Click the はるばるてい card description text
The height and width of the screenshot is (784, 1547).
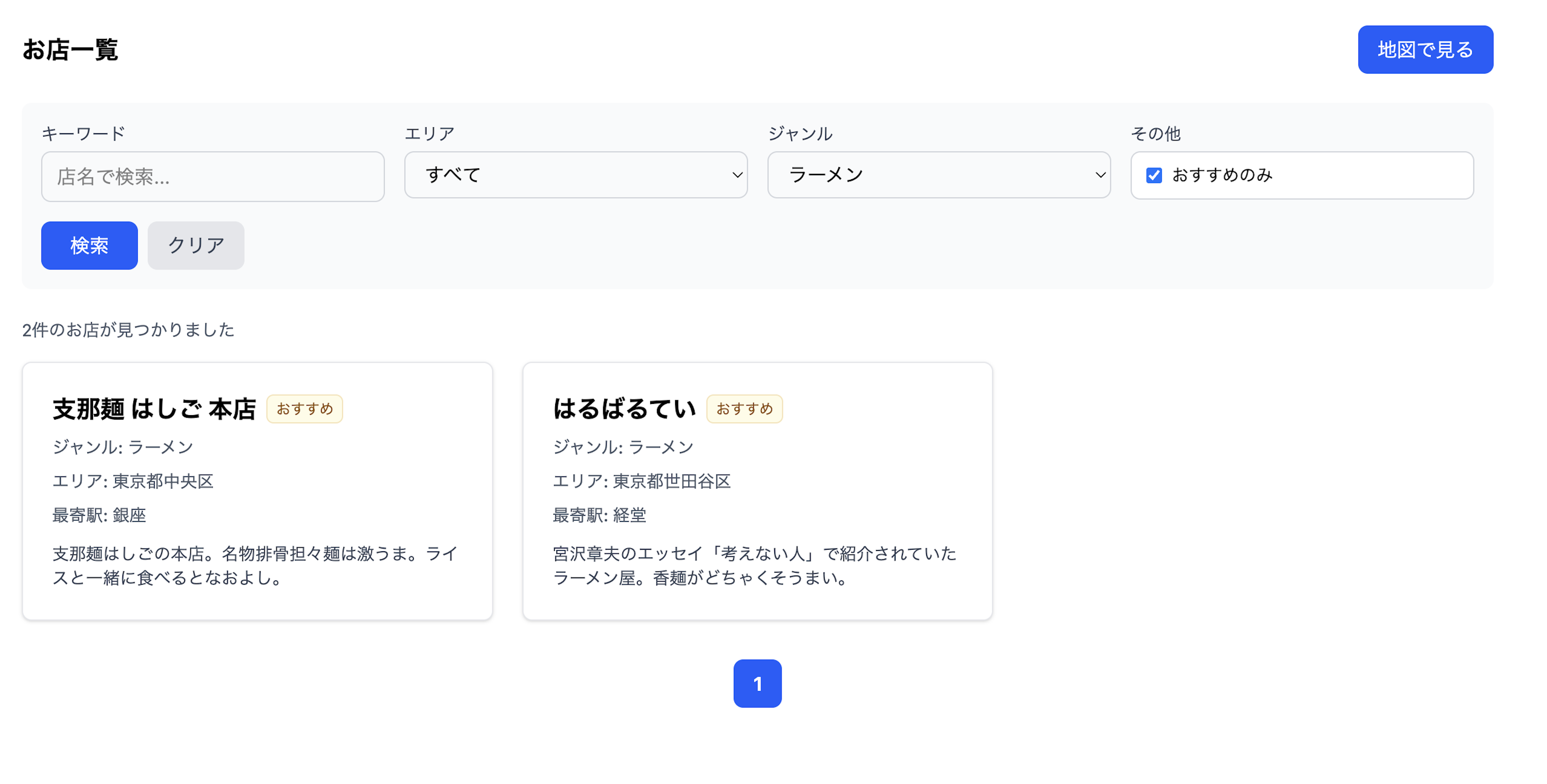[754, 565]
